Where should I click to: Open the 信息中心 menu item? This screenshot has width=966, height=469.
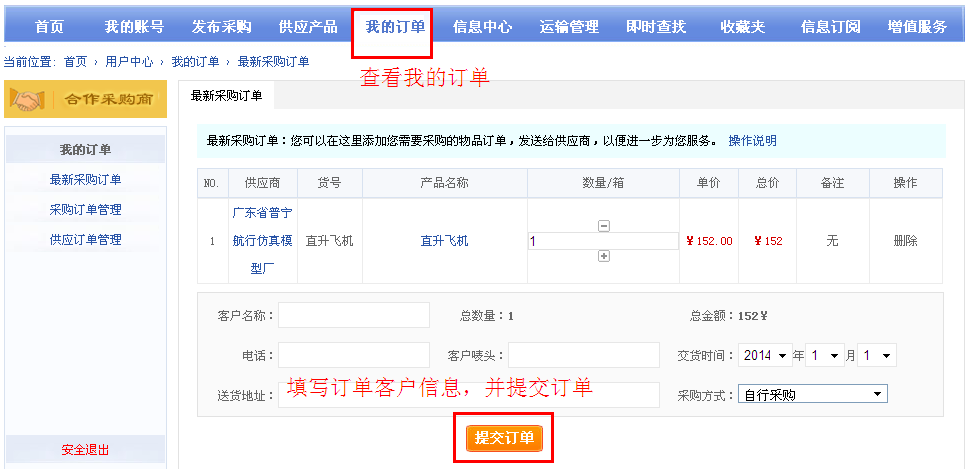[x=482, y=27]
